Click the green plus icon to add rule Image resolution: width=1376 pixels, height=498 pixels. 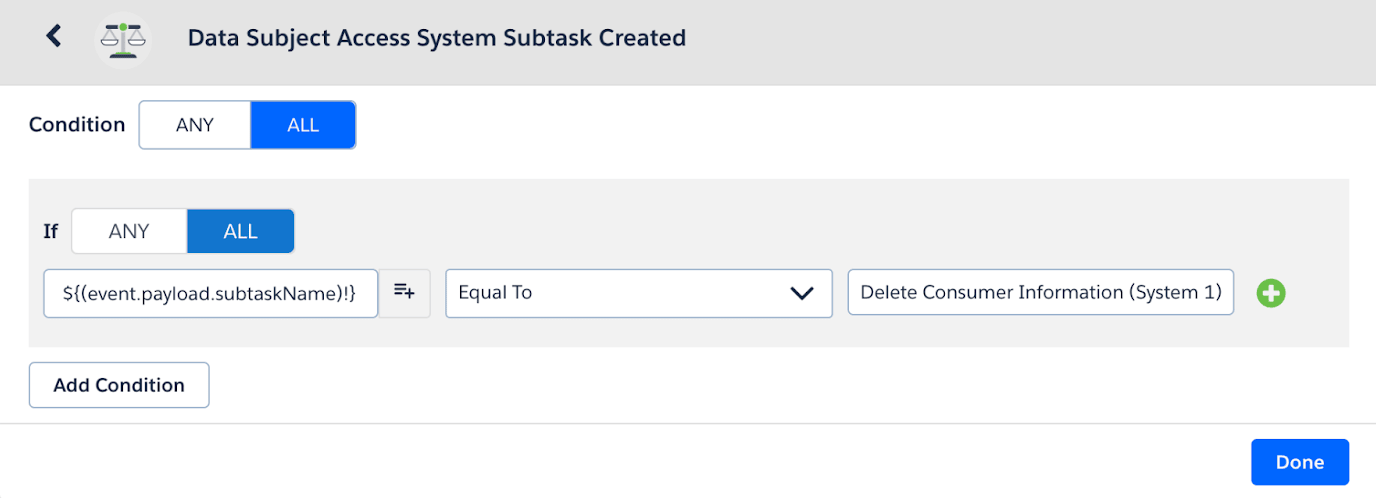[x=1271, y=293]
